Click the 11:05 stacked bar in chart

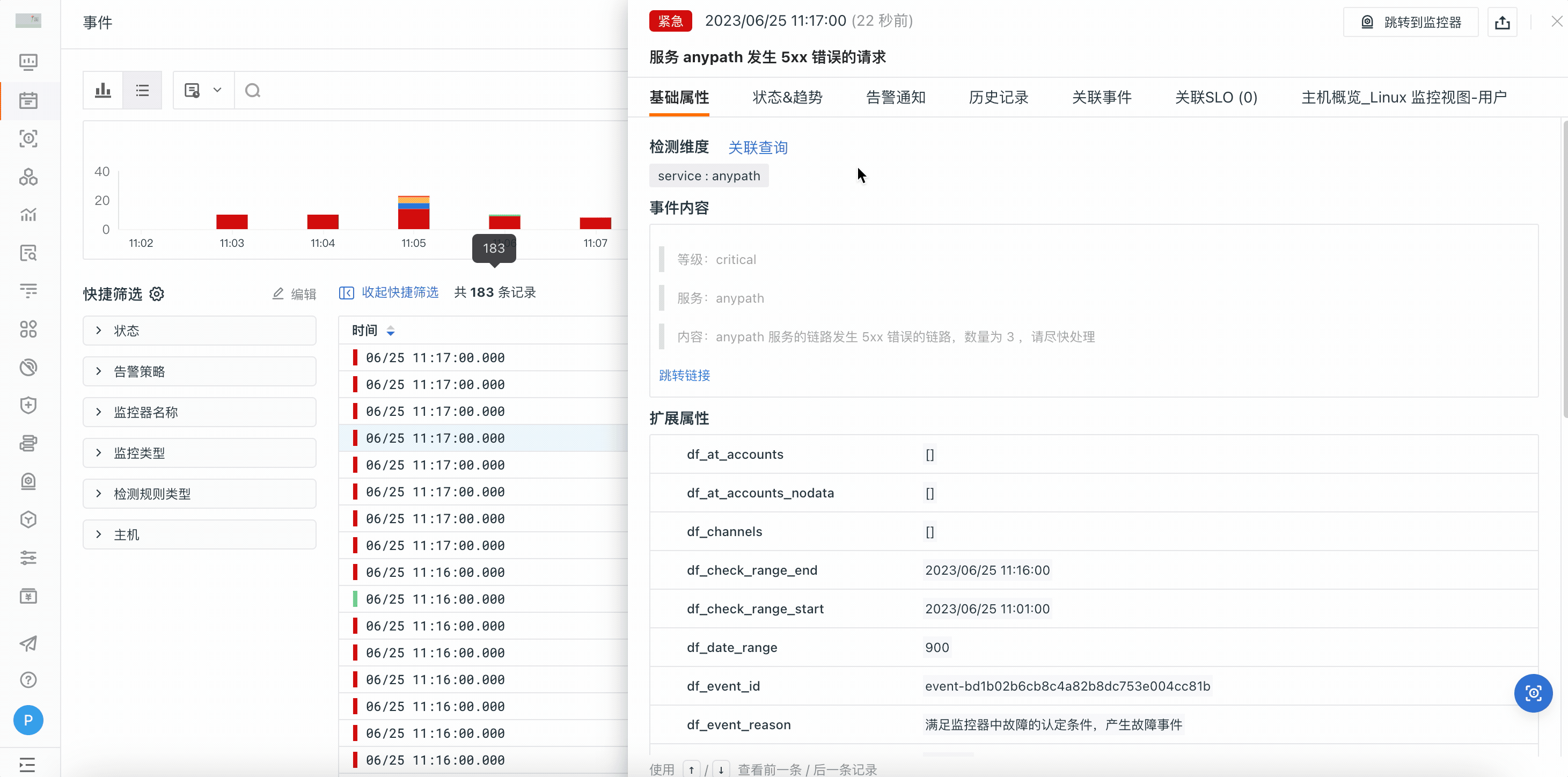pyautogui.click(x=413, y=212)
